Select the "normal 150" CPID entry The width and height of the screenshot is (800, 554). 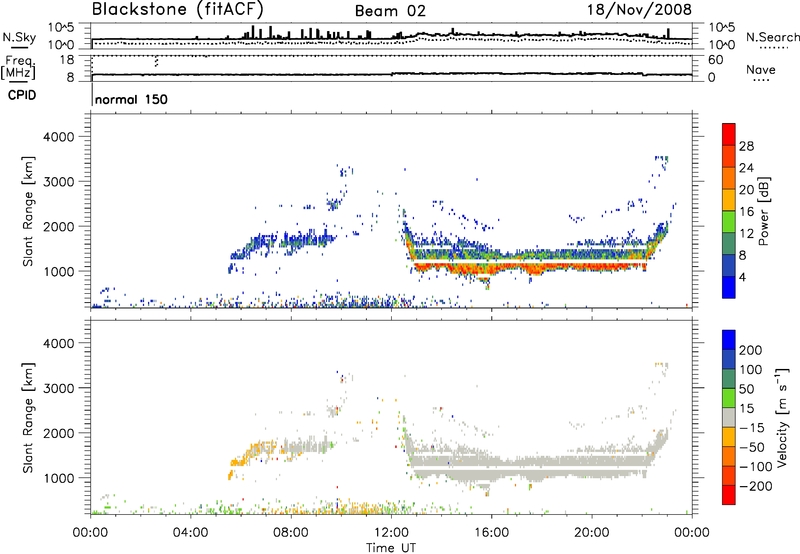(131, 99)
